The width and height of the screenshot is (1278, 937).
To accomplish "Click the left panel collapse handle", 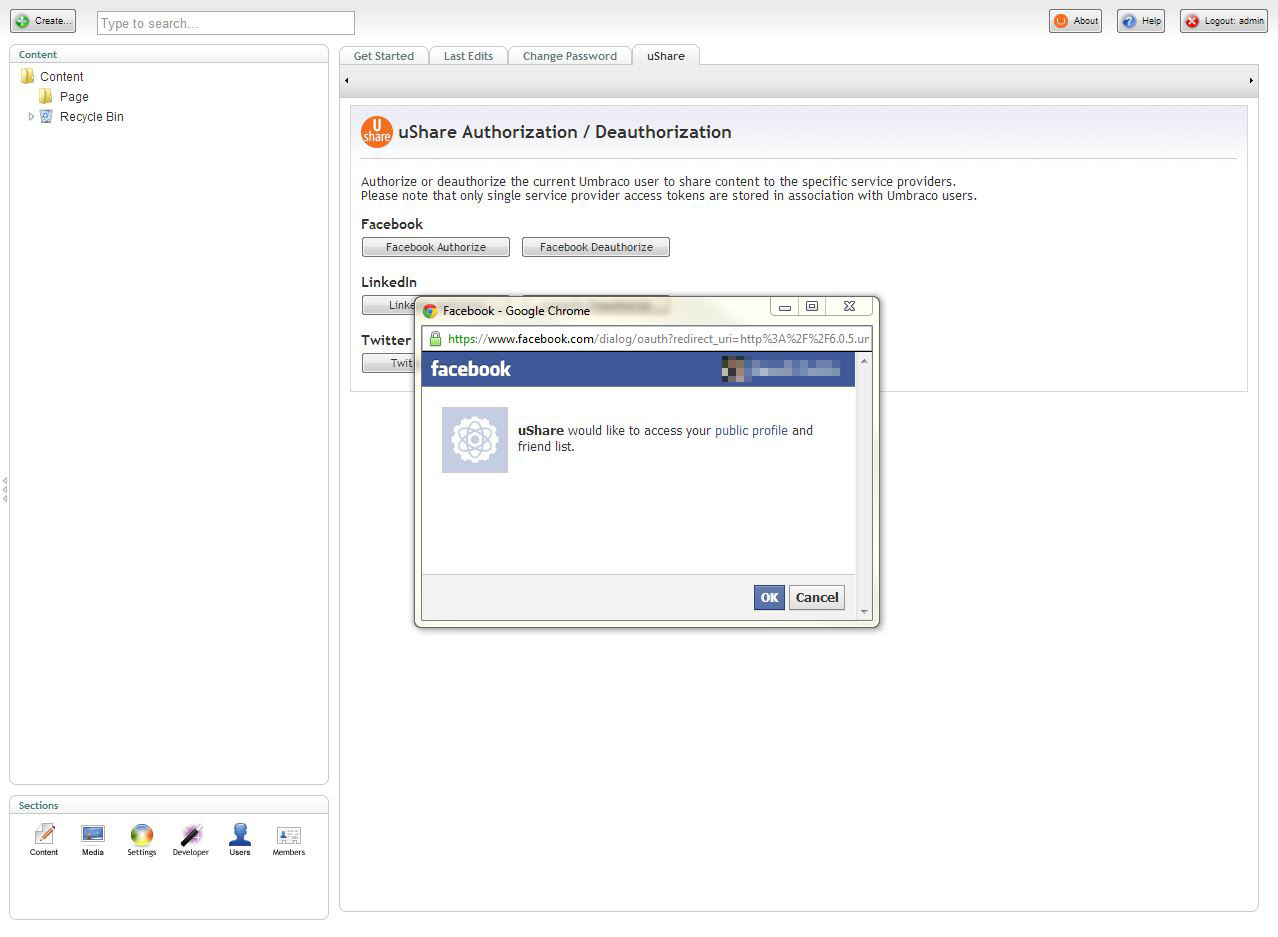I will click(5, 489).
